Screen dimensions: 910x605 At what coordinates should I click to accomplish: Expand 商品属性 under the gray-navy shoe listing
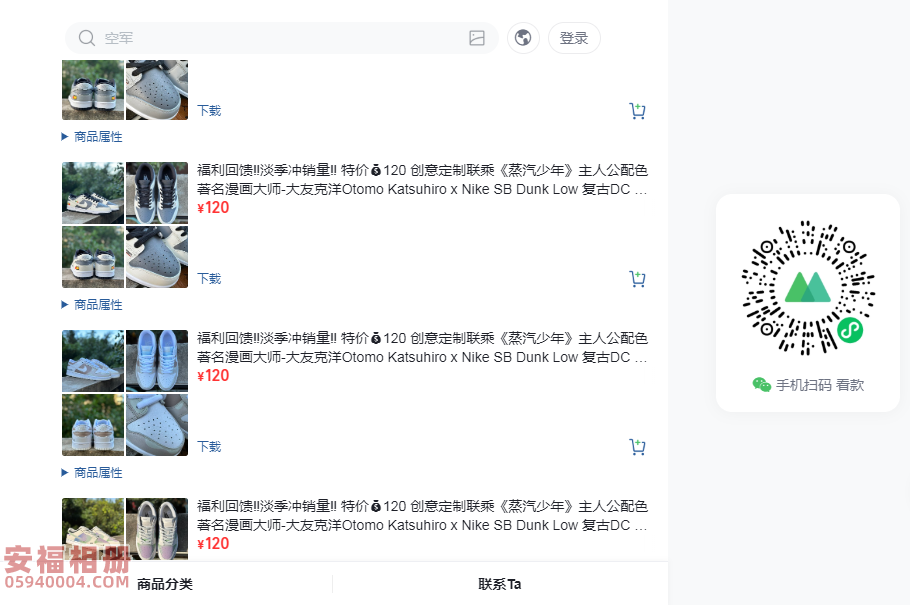coord(92,305)
